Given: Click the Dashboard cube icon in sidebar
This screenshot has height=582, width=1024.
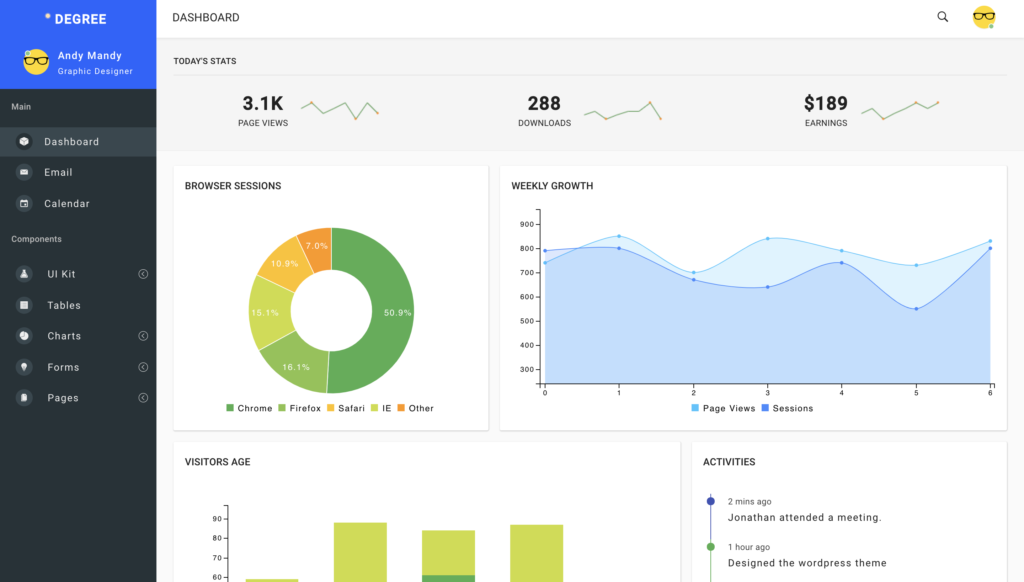Looking at the screenshot, I should click(24, 142).
